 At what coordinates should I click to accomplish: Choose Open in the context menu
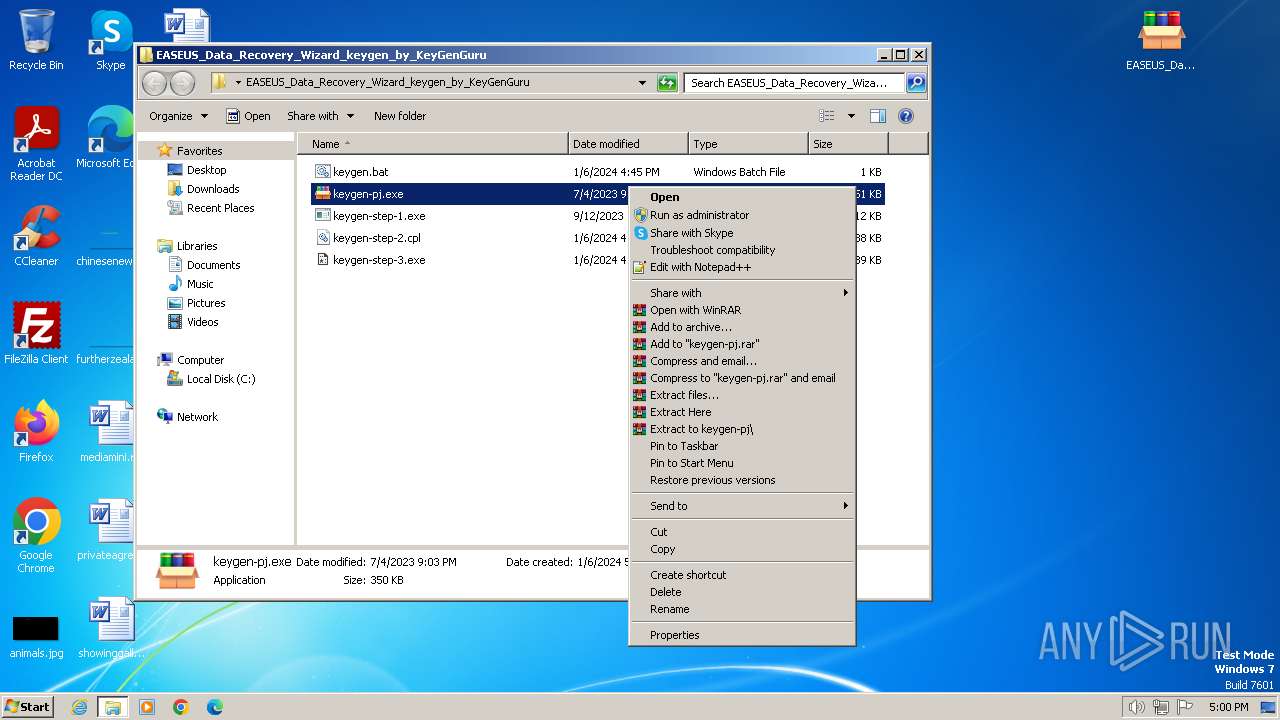tap(742, 197)
